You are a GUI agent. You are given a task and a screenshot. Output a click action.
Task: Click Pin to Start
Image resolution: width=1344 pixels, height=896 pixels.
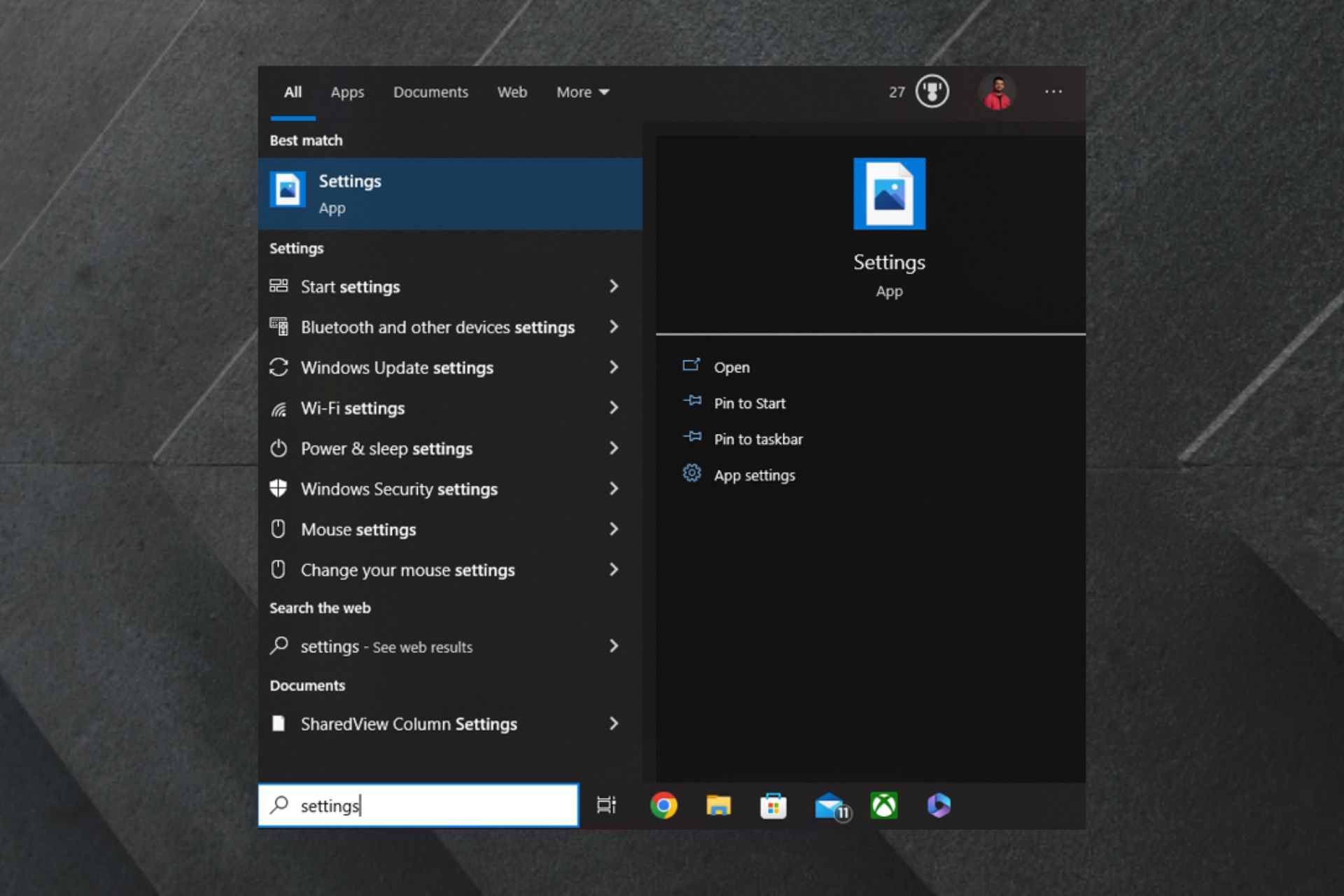coord(749,403)
